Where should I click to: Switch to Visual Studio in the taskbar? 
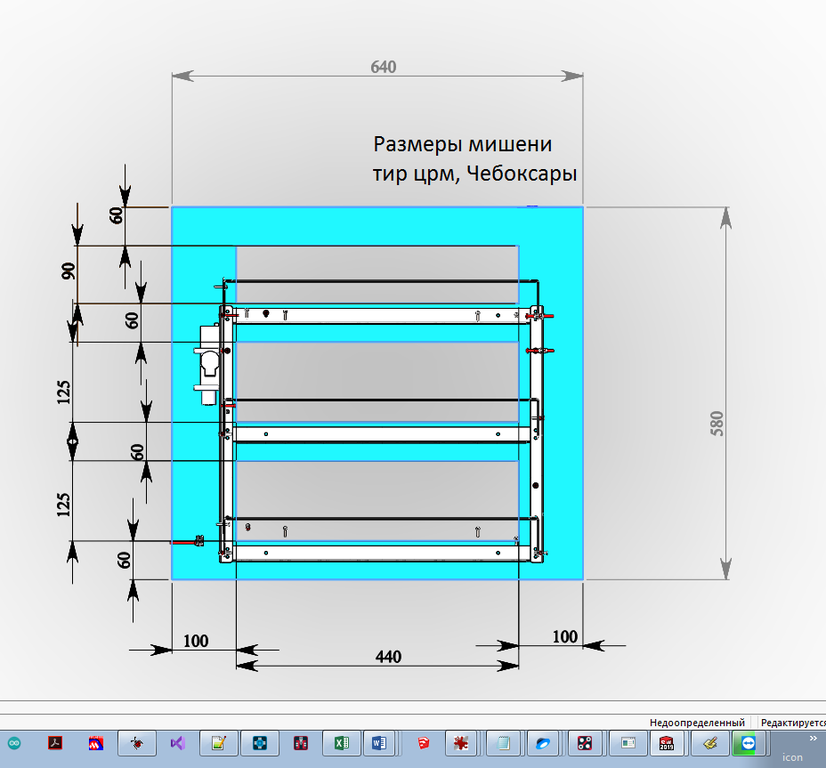177,743
